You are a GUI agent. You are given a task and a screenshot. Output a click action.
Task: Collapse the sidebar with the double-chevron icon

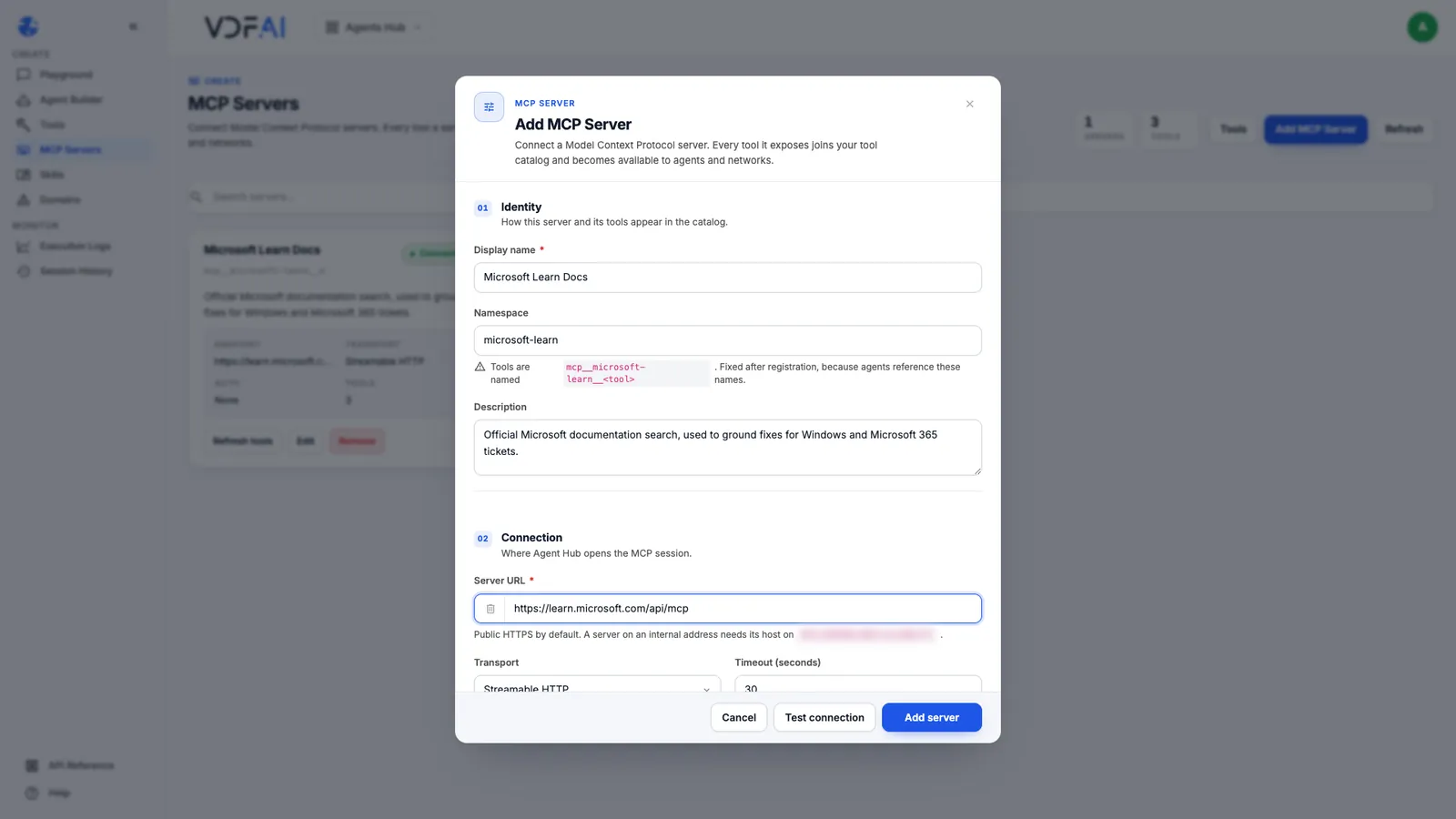click(x=133, y=26)
